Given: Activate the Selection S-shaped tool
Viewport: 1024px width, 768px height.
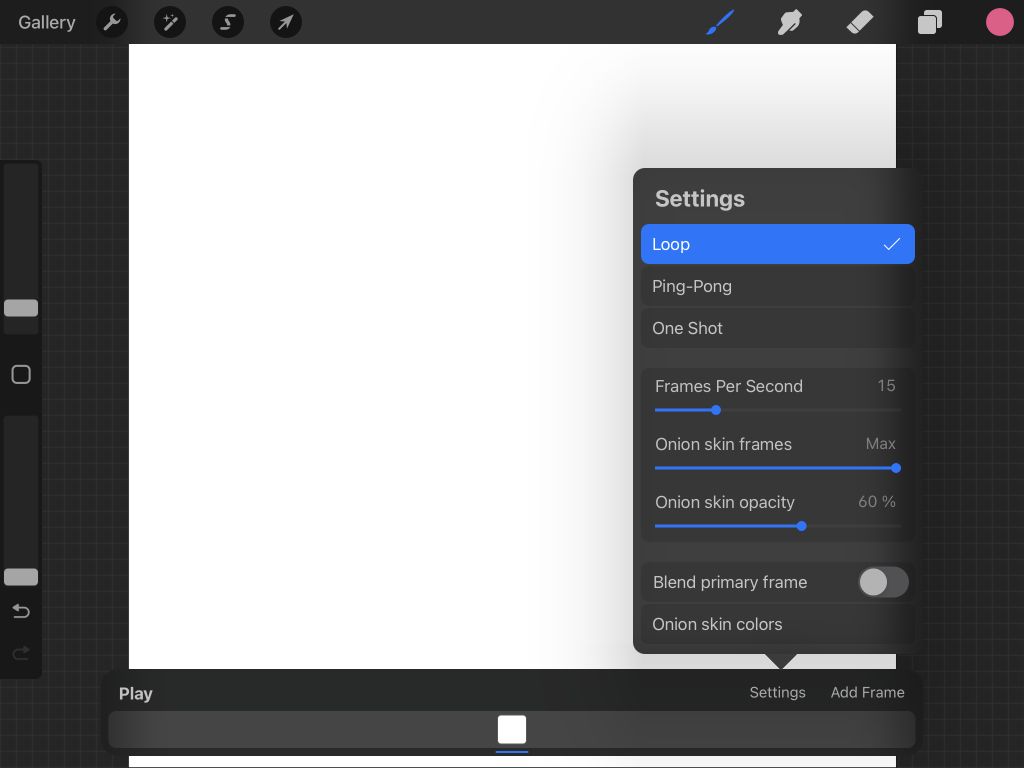Looking at the screenshot, I should tap(228, 22).
